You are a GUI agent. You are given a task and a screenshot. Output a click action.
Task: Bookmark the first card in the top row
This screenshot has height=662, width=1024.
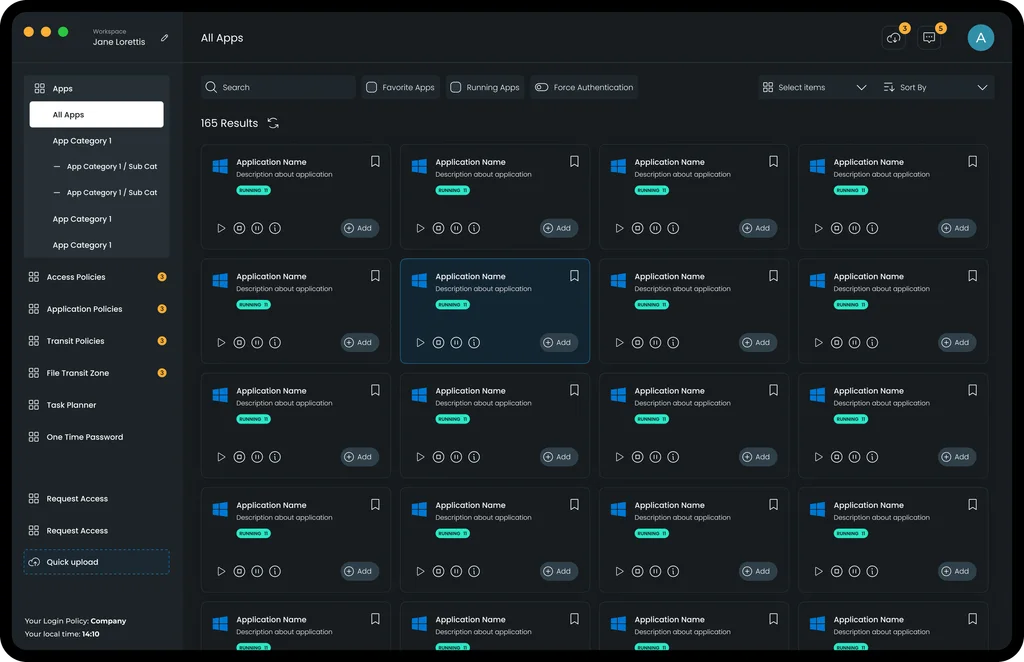point(375,161)
